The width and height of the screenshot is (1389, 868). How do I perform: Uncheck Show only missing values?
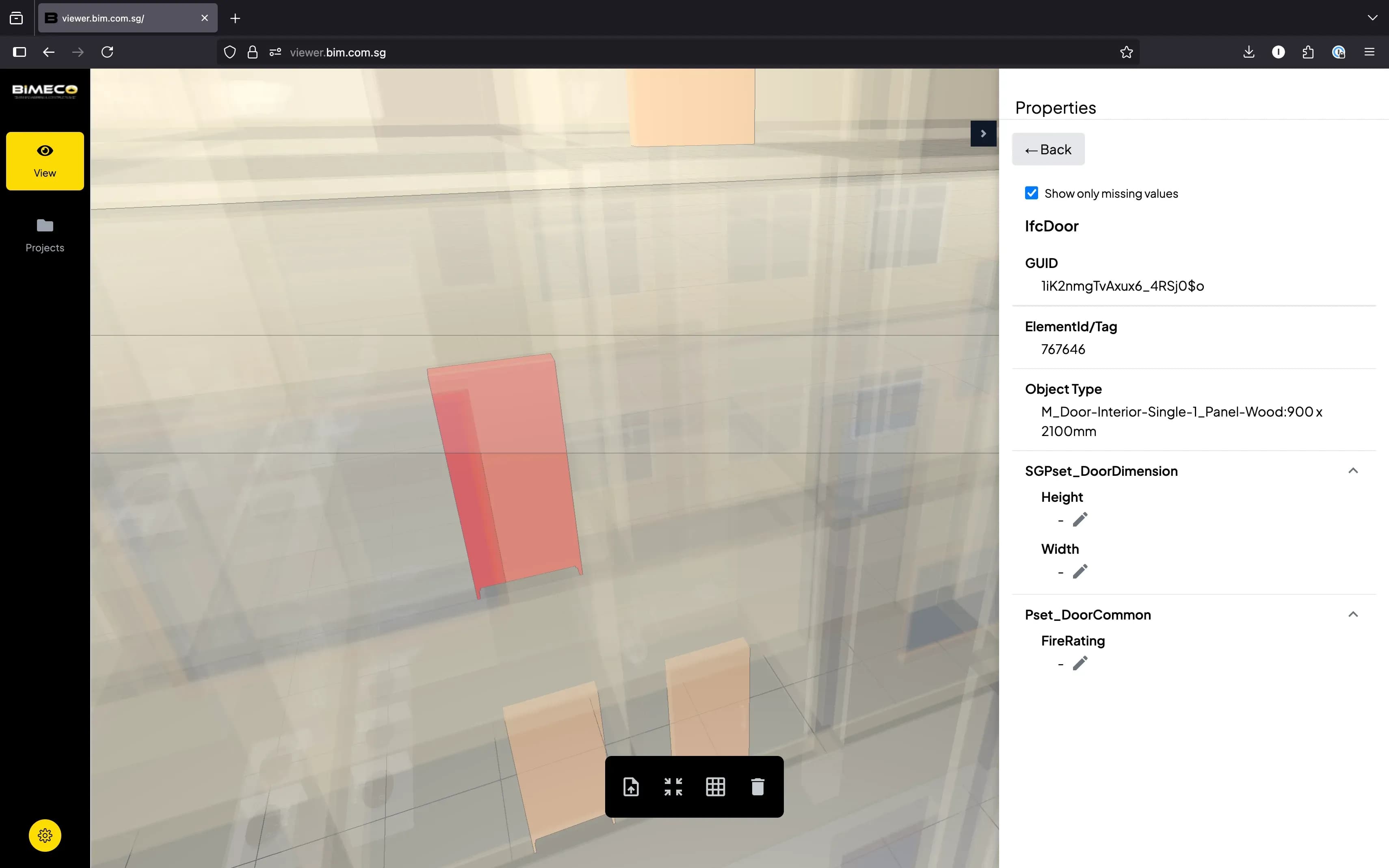click(x=1031, y=193)
